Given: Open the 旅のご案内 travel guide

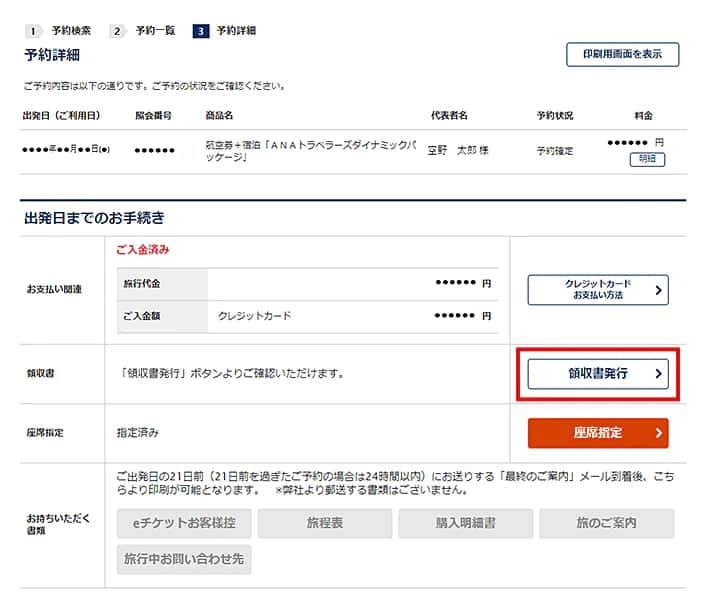Looking at the screenshot, I should click(x=606, y=523).
